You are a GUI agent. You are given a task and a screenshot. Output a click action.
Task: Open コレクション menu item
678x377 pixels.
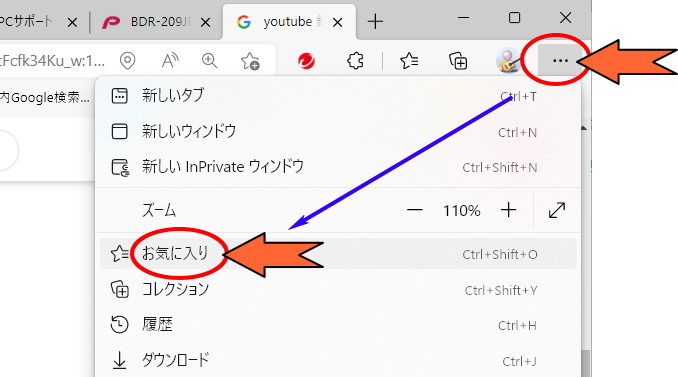(338, 290)
